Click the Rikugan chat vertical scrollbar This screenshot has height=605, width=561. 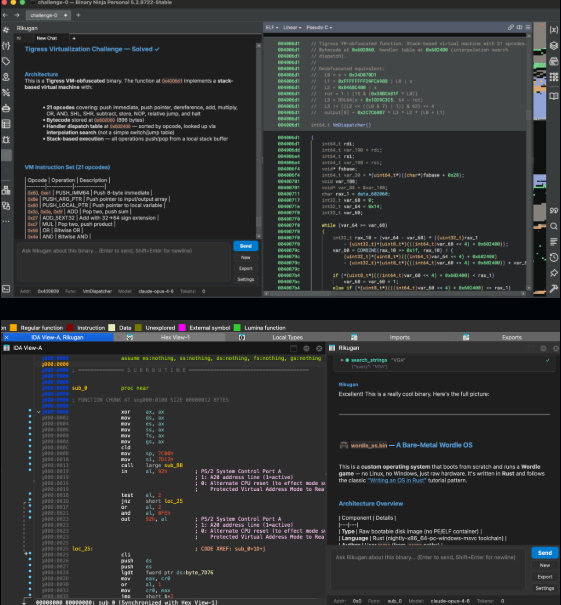coord(259,141)
